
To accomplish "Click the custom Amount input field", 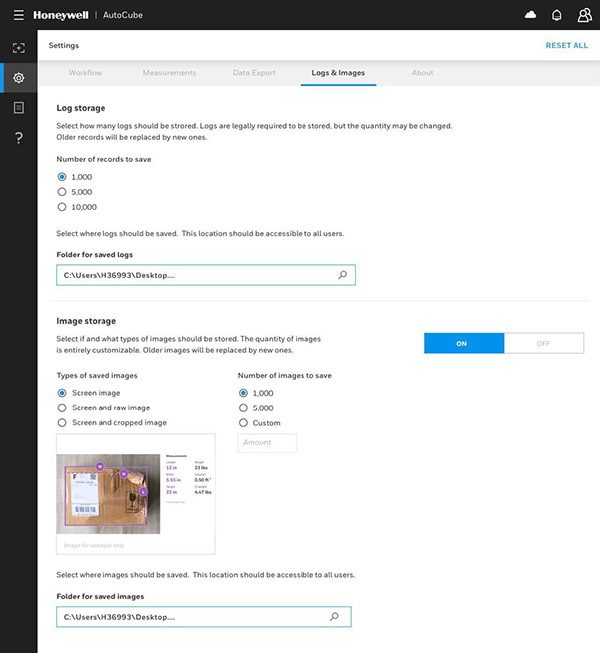I will 267,443.
